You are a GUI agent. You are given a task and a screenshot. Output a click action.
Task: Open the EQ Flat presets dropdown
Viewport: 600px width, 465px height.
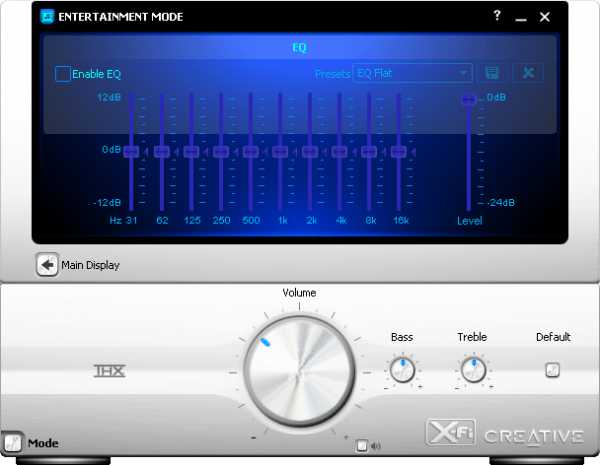click(412, 73)
